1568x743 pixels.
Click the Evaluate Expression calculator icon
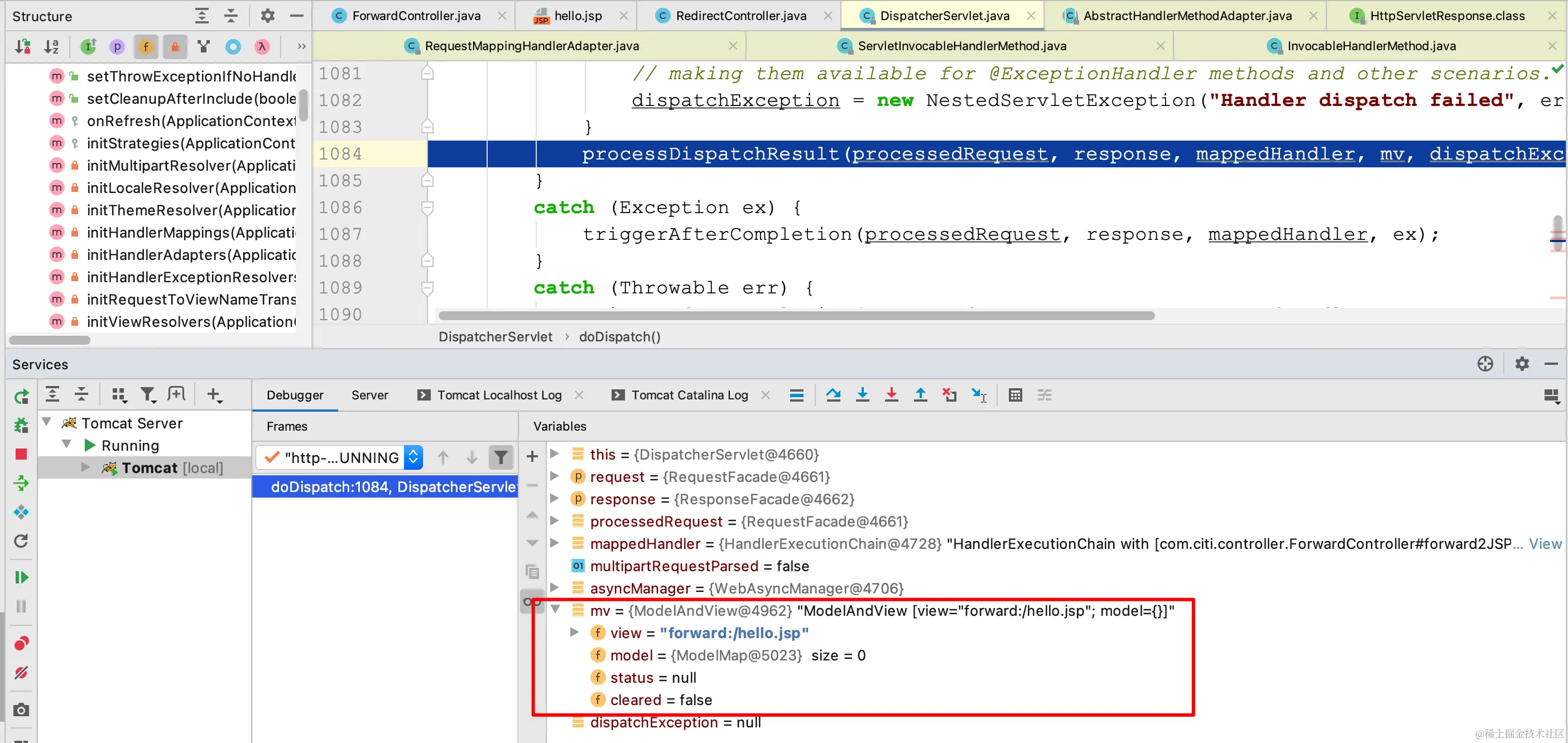(x=1014, y=395)
